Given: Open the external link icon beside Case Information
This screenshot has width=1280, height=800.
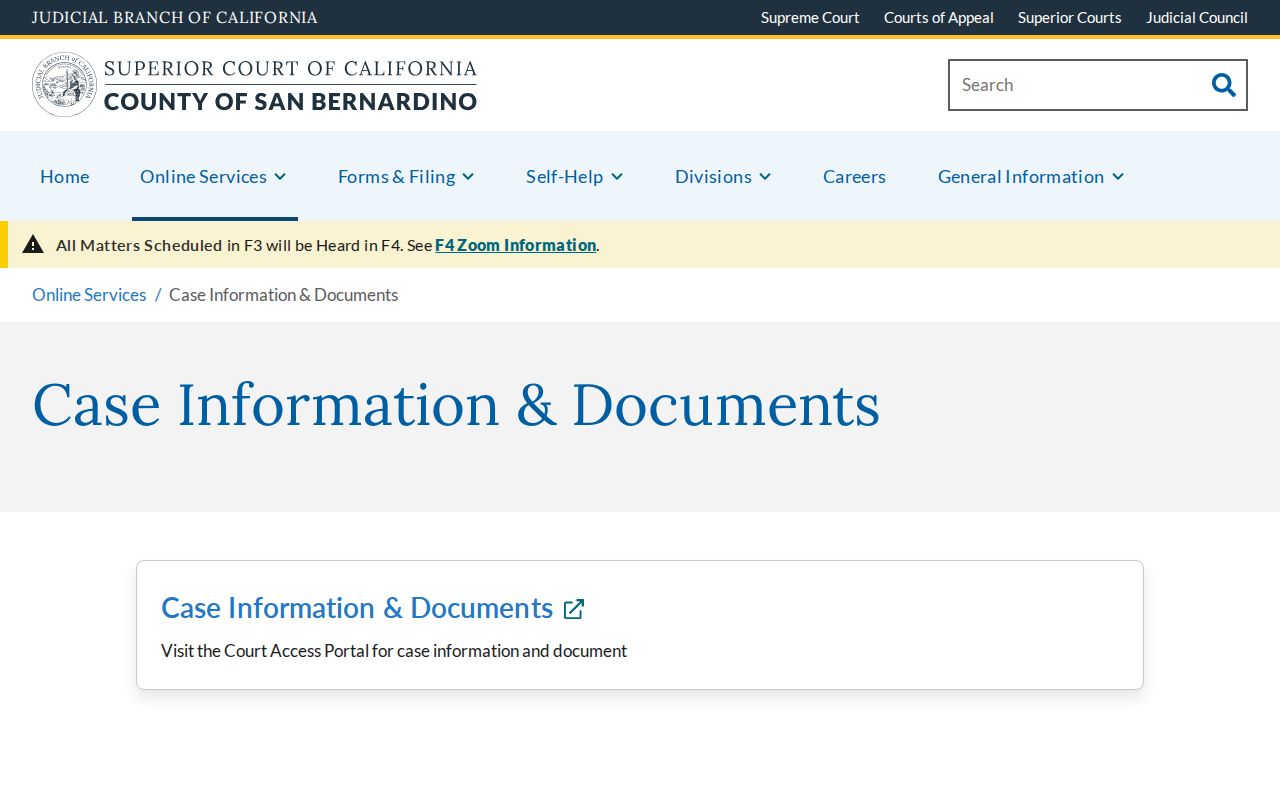Looking at the screenshot, I should pos(574,609).
